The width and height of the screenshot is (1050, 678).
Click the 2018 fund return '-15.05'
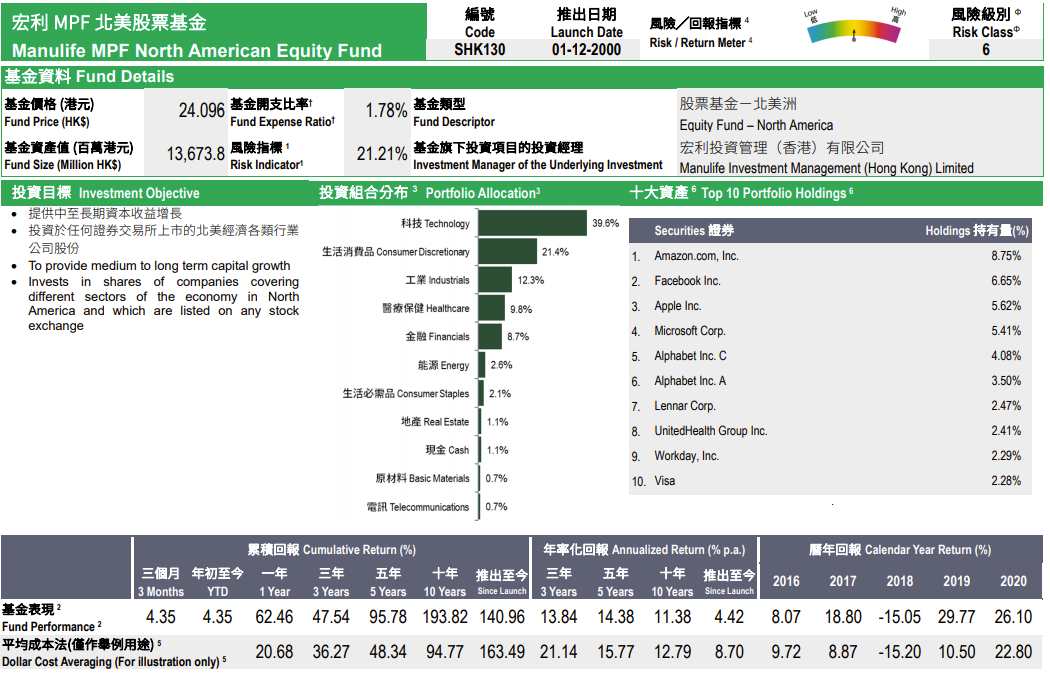[x=899, y=617]
